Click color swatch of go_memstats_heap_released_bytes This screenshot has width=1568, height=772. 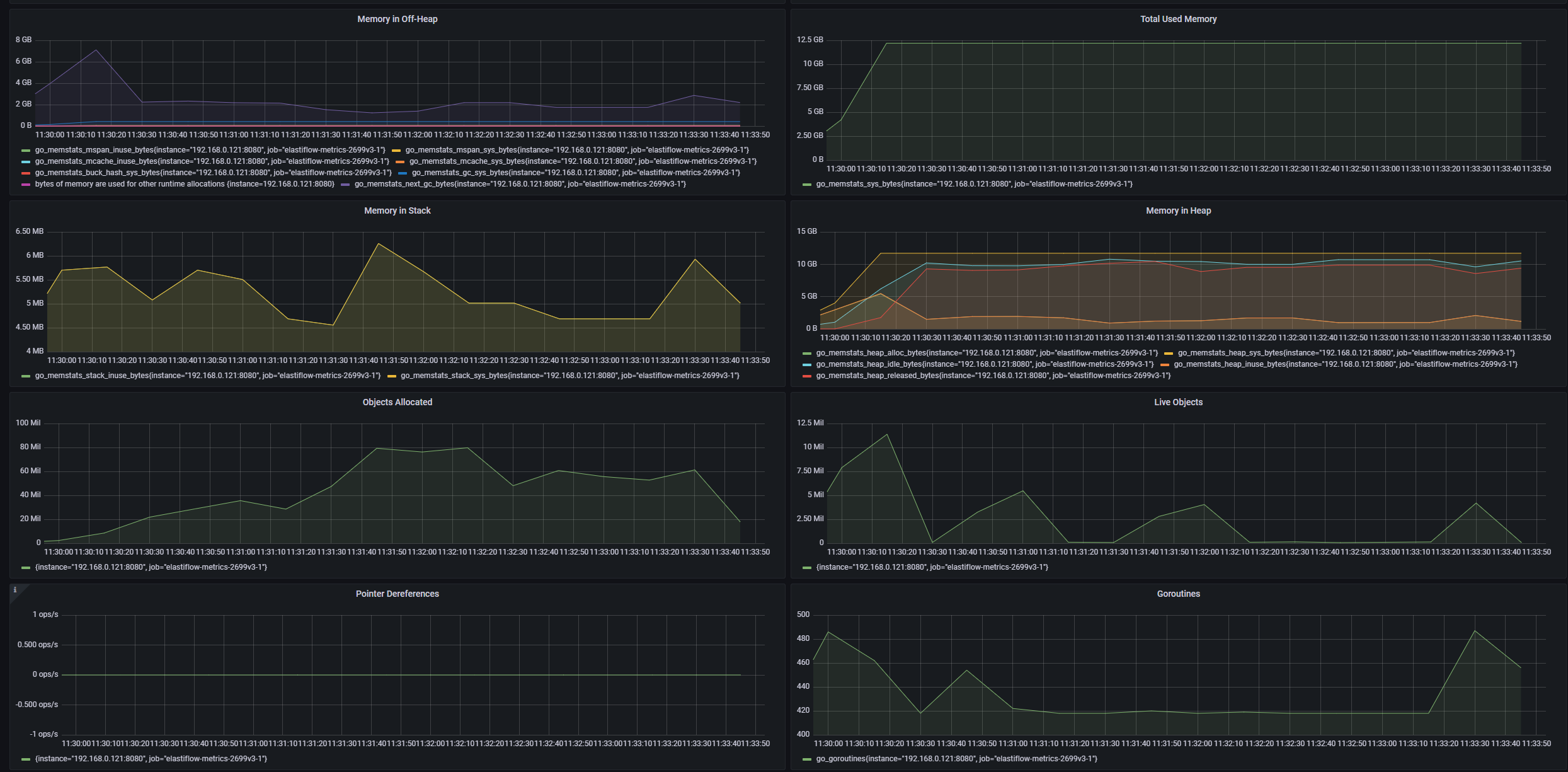[807, 376]
